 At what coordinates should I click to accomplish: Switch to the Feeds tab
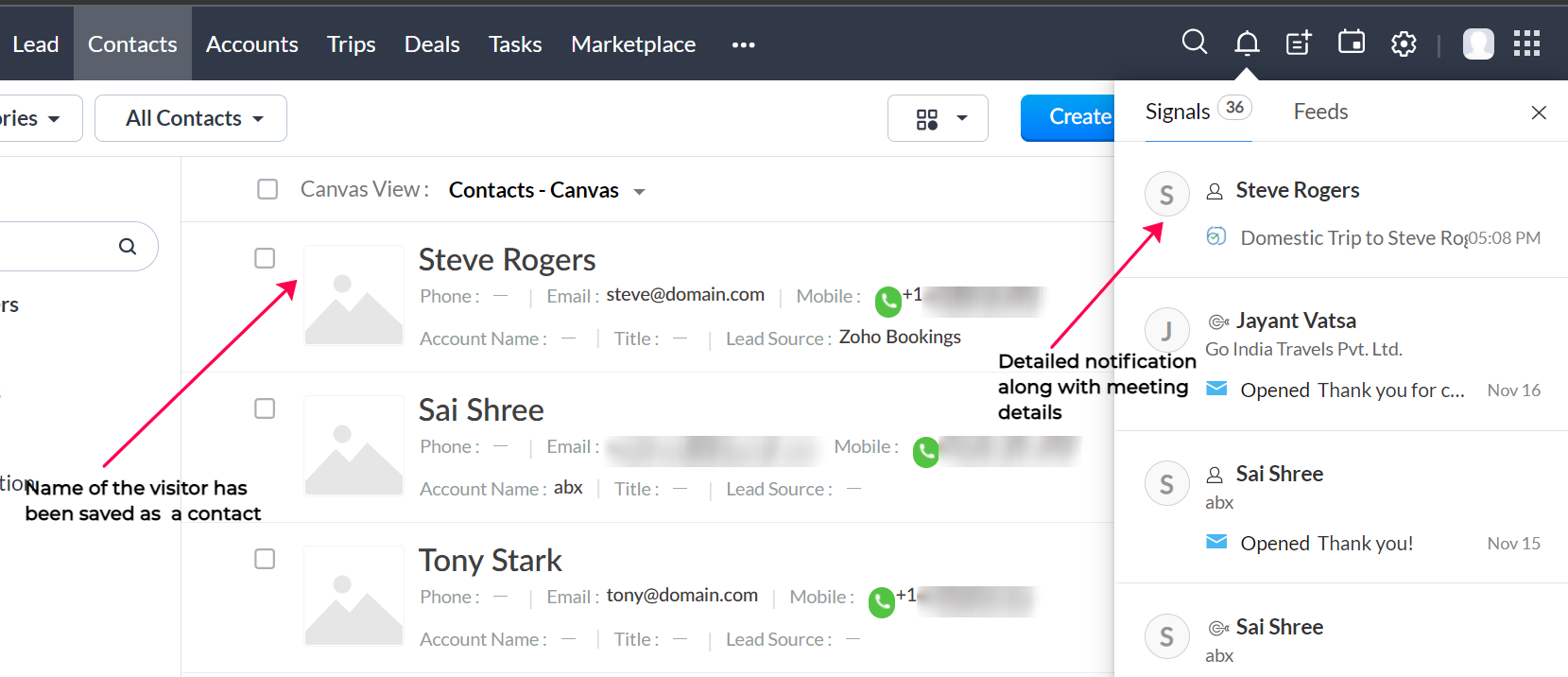pyautogui.click(x=1320, y=112)
